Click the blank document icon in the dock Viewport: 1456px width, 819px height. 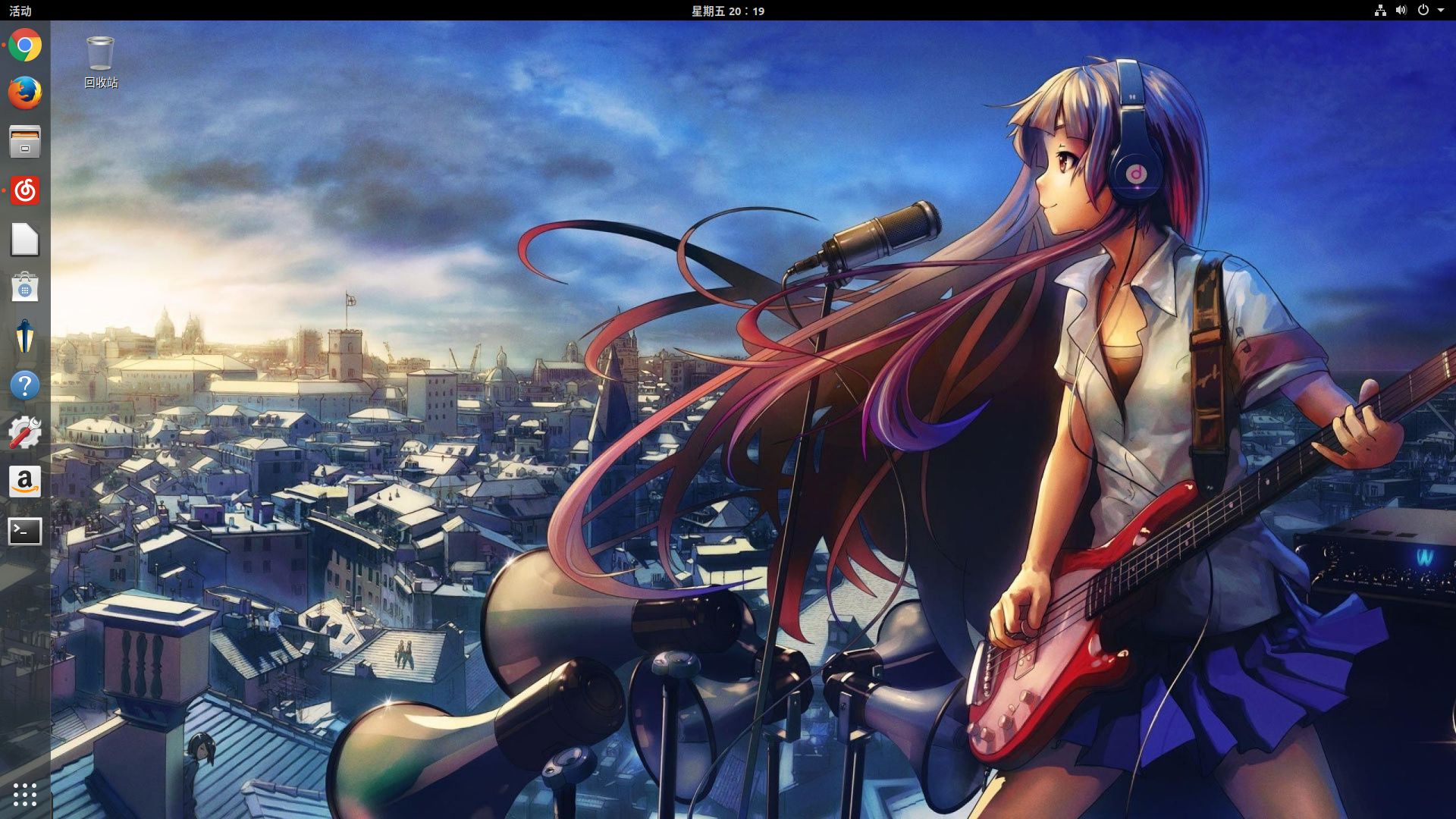(25, 239)
